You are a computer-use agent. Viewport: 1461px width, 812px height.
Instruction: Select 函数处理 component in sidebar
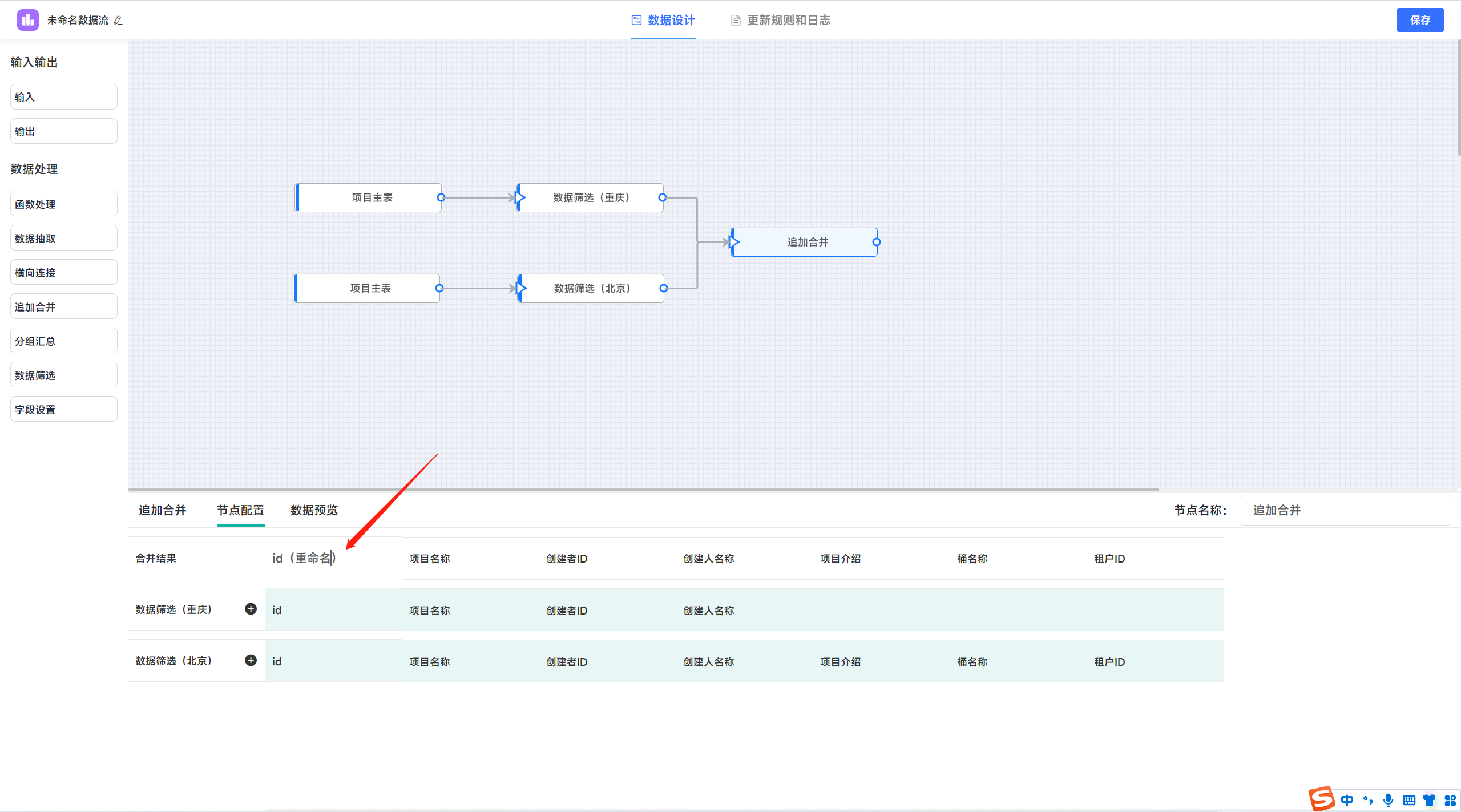[64, 204]
